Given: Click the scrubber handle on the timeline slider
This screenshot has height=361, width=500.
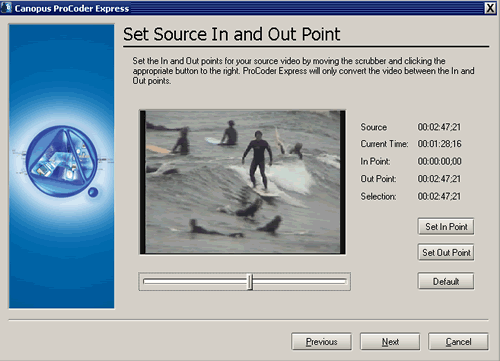Looking at the screenshot, I should (250, 282).
